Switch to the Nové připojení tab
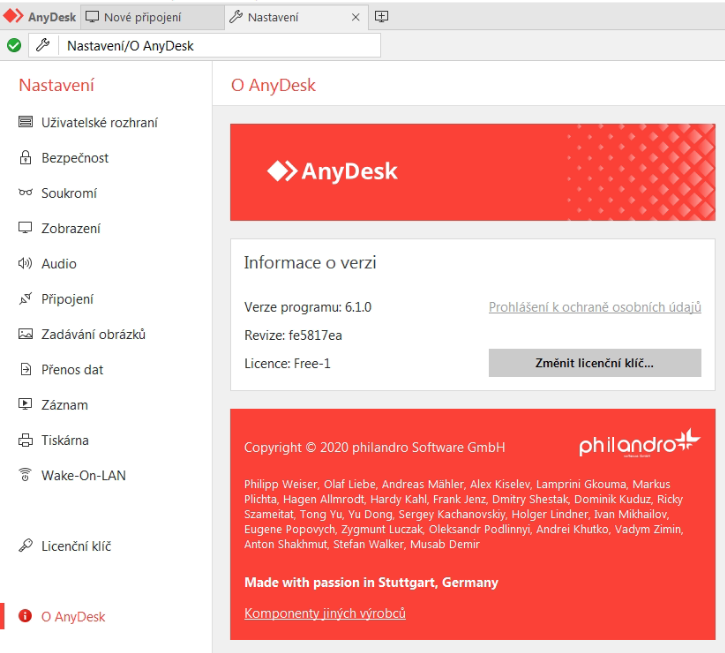The height and width of the screenshot is (653, 725). [153, 17]
